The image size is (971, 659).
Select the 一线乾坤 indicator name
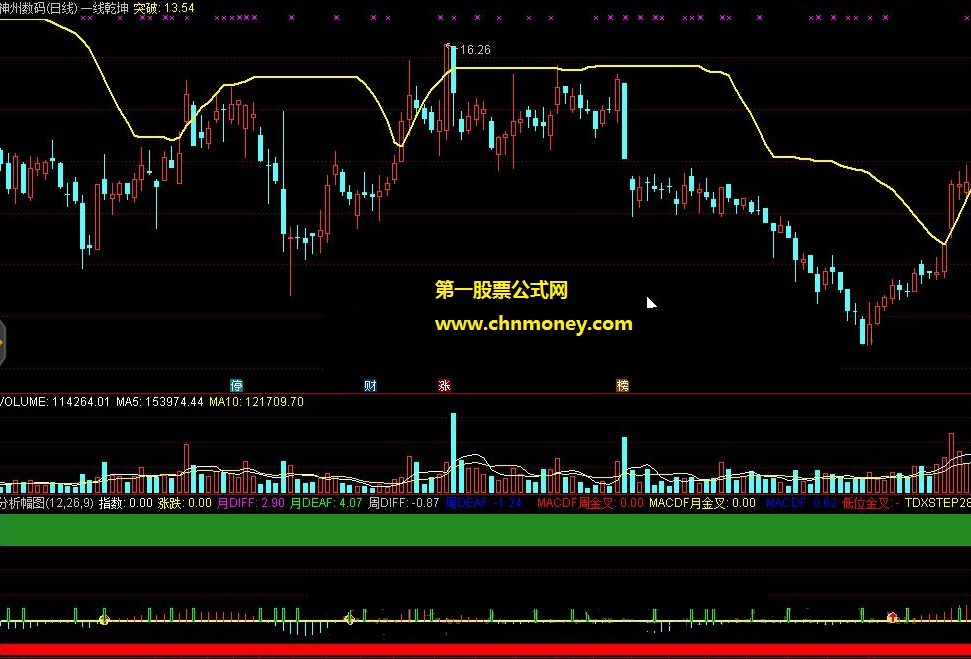[x=105, y=8]
